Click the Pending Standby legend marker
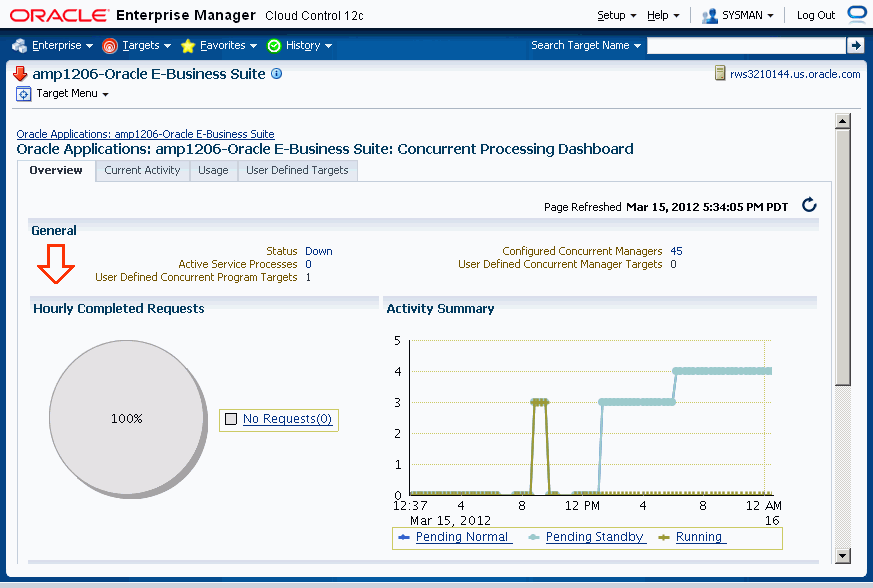Viewport: 873px width, 588px height. pos(534,537)
